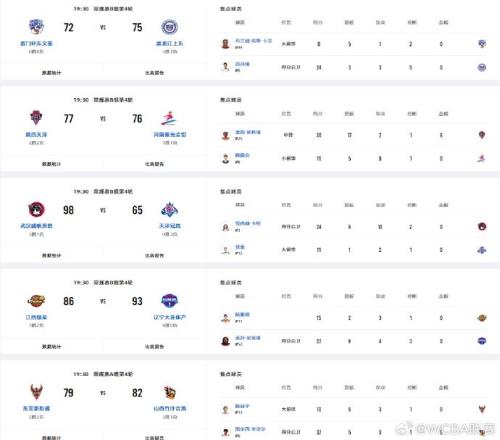
Task: Open the Tianjin team logo beside score 65
Action: click(x=170, y=209)
